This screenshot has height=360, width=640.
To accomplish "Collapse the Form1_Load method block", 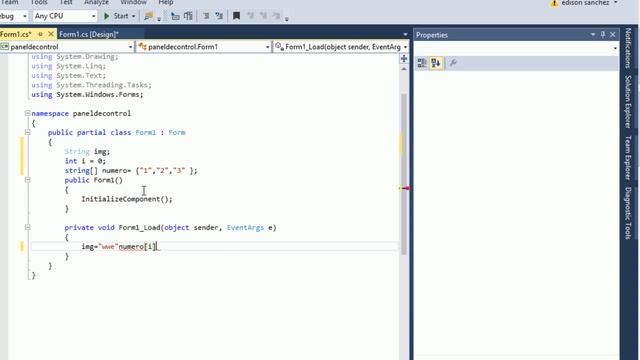I will point(27,227).
